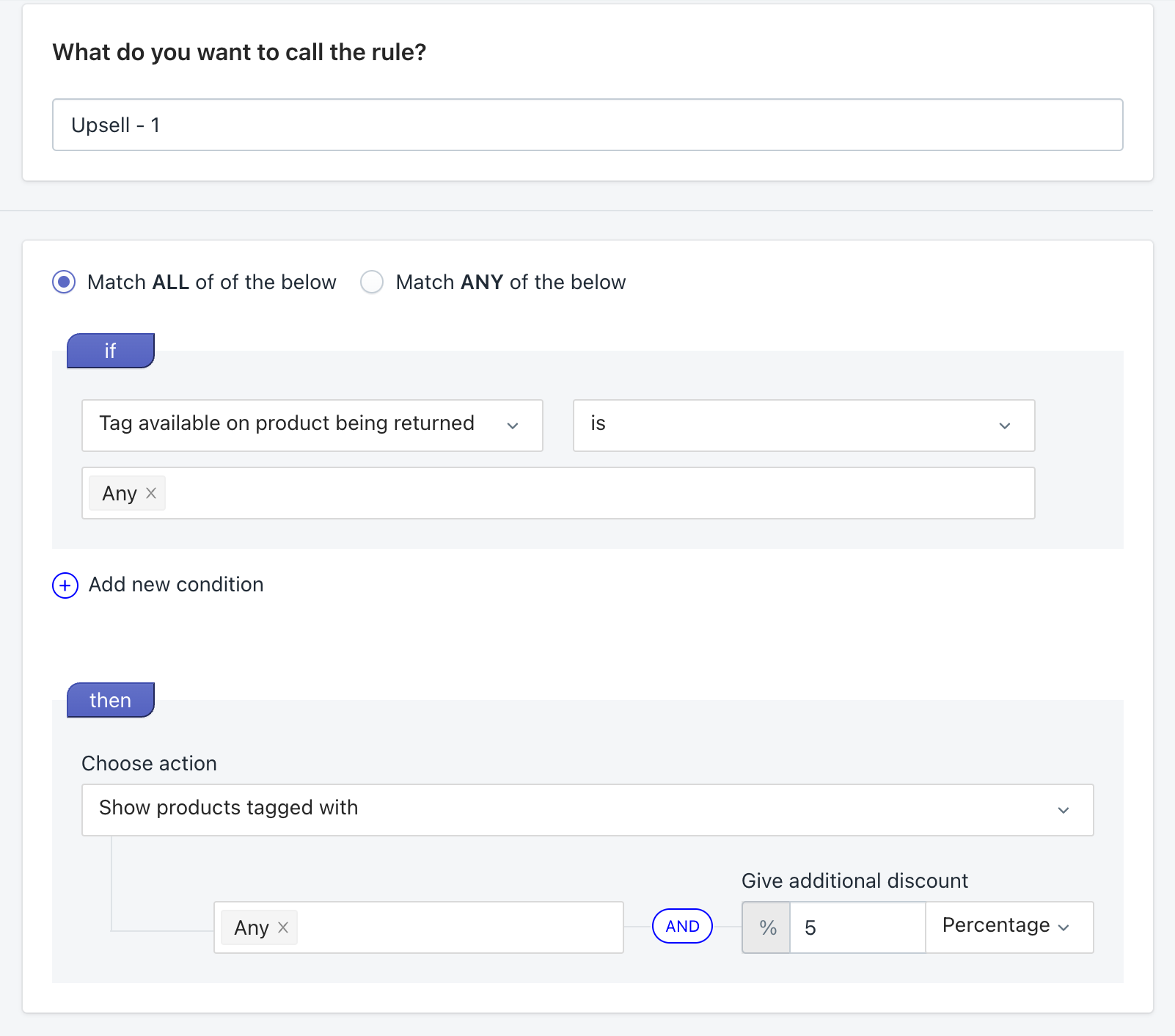Remove the 'Any' tag in the then action
This screenshot has height=1036, width=1175.
283,927
